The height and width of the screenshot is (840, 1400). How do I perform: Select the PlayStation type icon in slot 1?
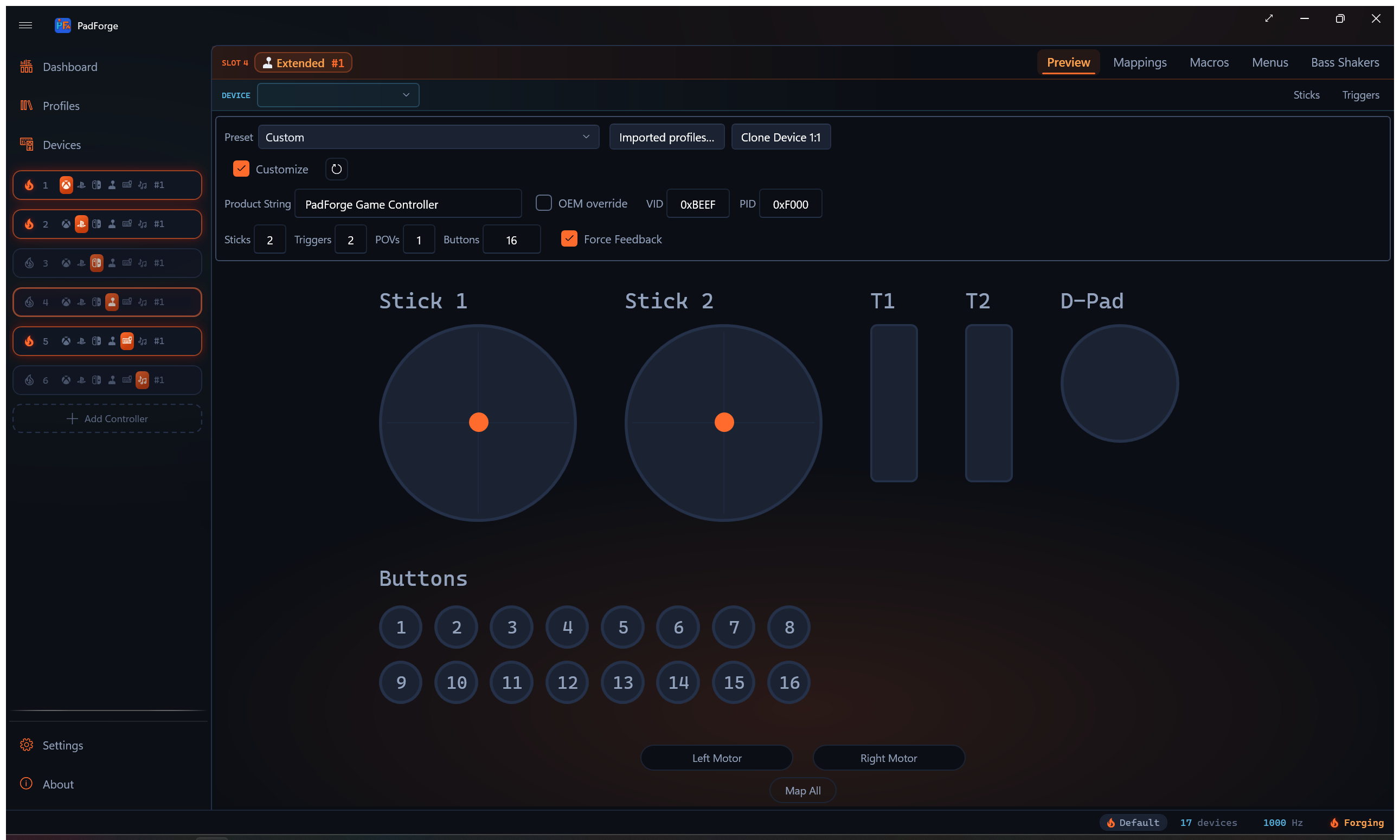click(x=81, y=185)
